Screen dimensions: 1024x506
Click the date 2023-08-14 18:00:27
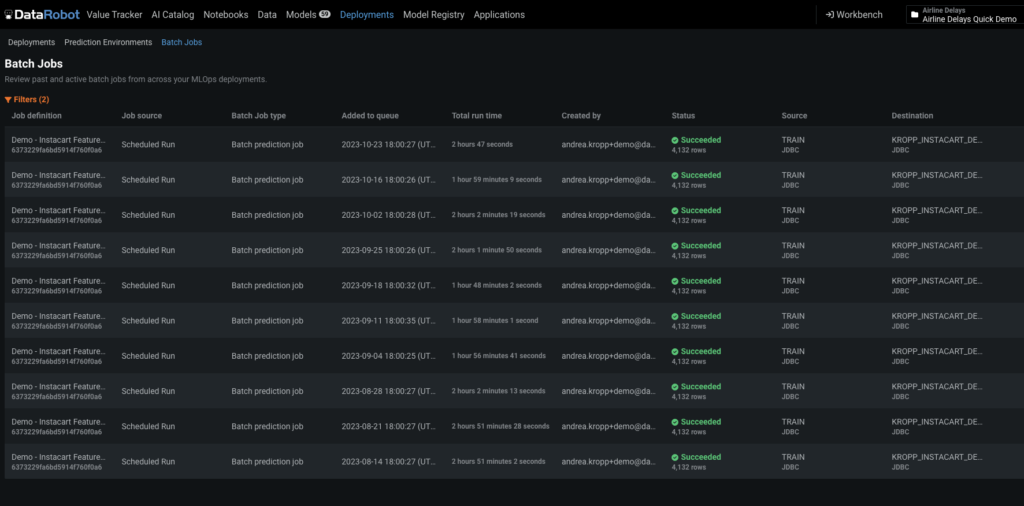(389, 462)
